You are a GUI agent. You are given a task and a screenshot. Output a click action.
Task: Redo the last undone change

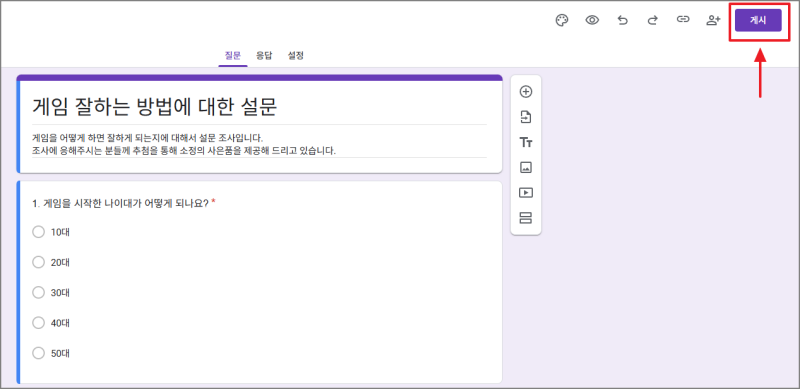point(653,20)
